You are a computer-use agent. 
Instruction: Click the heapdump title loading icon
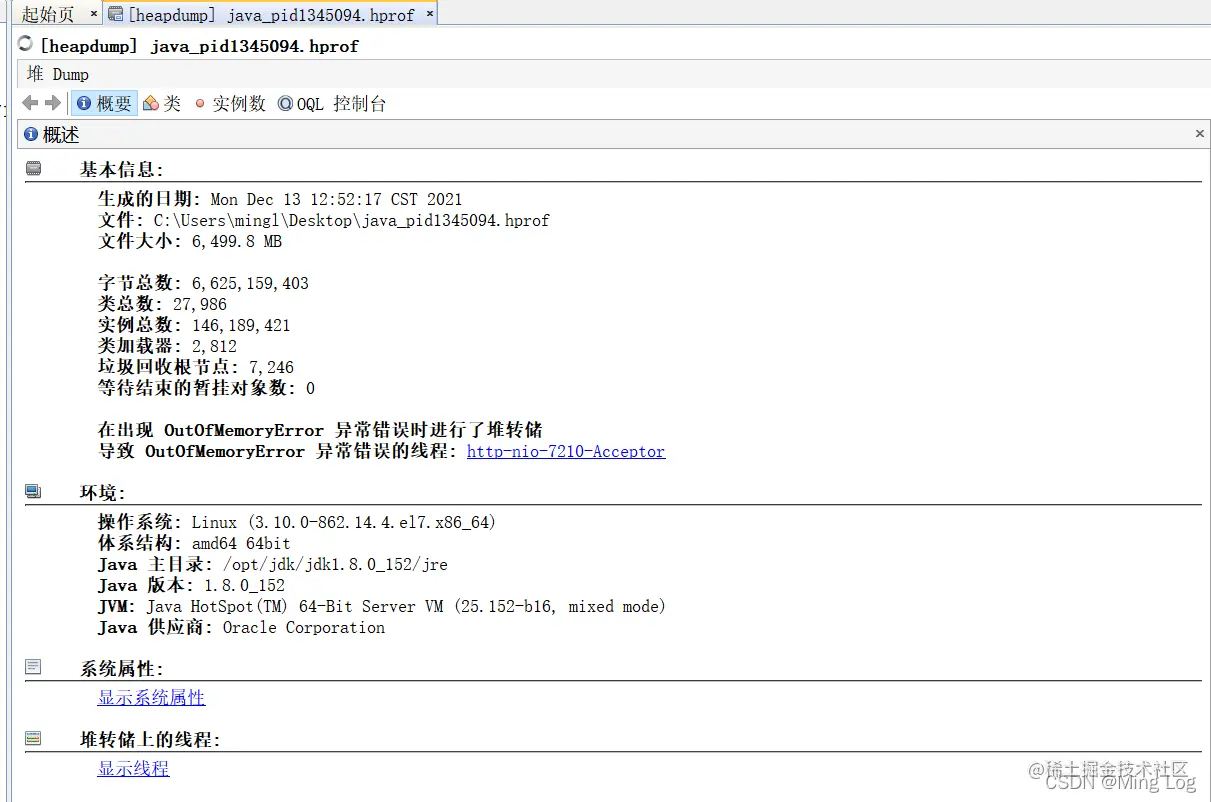tap(26, 44)
